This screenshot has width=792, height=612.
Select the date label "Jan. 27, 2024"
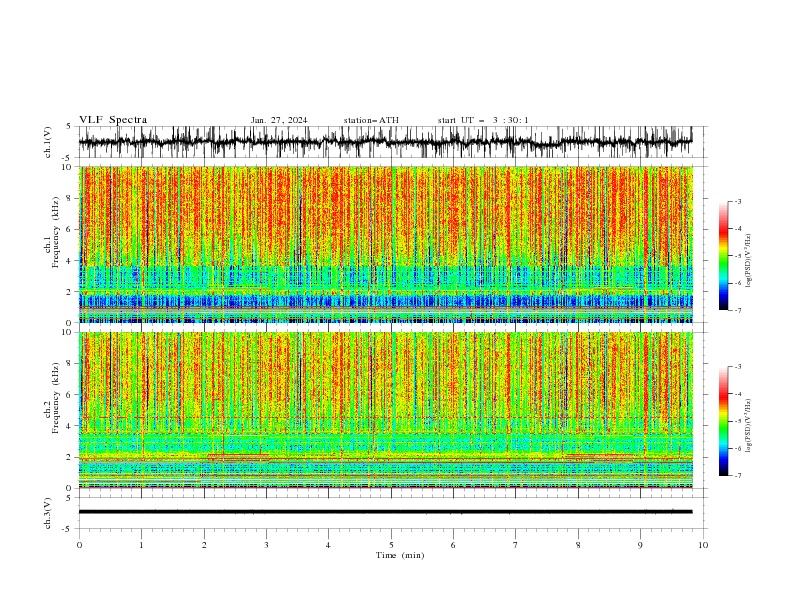pos(279,120)
